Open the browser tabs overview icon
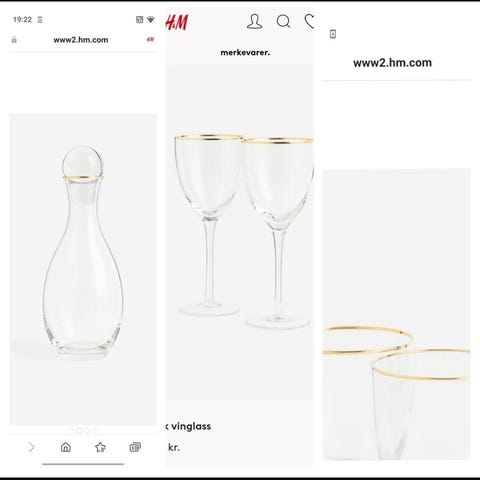The width and height of the screenshot is (480, 480). 135,447
